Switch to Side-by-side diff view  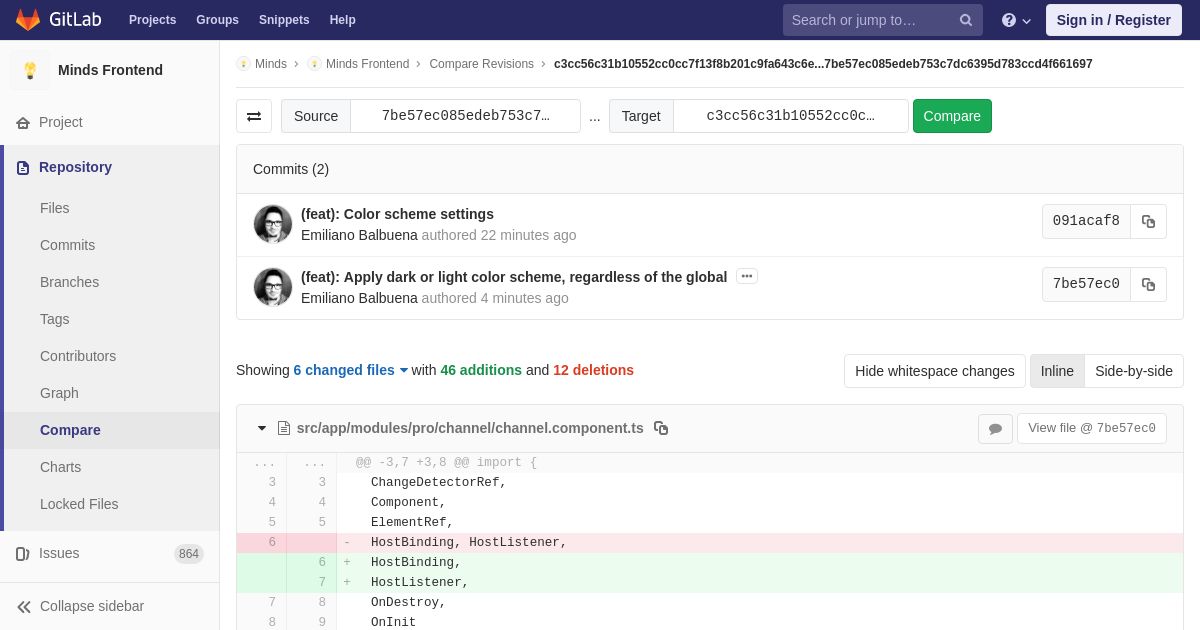click(1134, 371)
